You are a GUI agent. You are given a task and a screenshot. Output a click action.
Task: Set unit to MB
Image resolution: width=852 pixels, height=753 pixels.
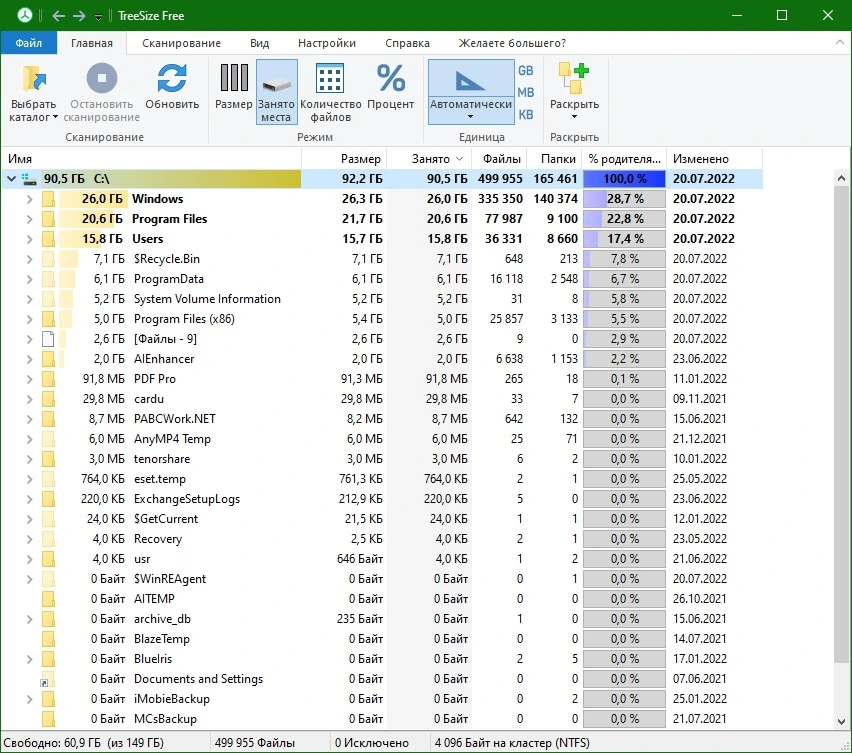click(x=525, y=92)
